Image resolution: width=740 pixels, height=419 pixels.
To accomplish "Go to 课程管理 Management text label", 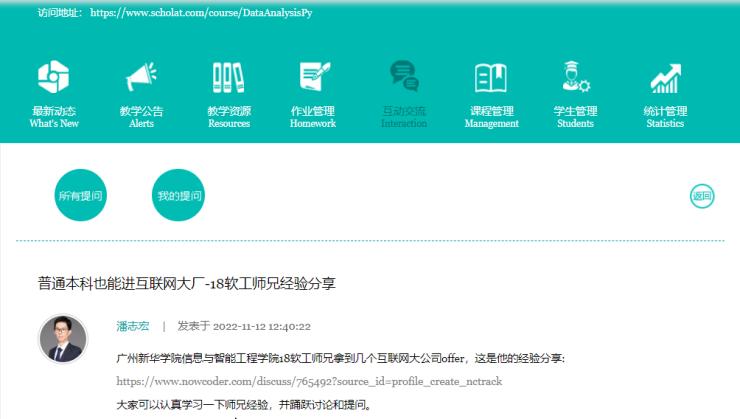I will (x=491, y=111).
